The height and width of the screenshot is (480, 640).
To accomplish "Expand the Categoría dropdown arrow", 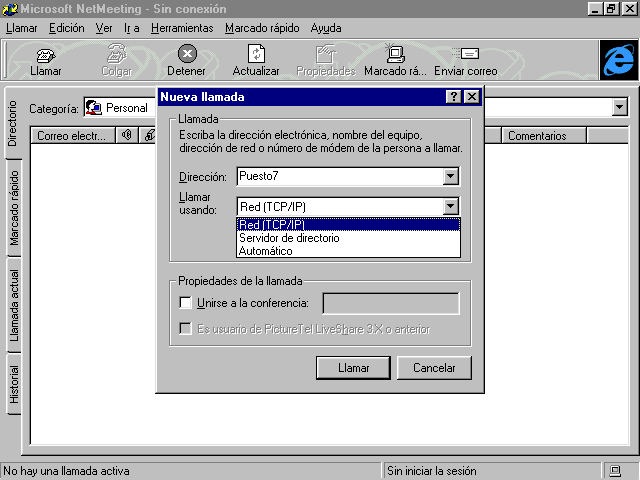I will point(620,107).
